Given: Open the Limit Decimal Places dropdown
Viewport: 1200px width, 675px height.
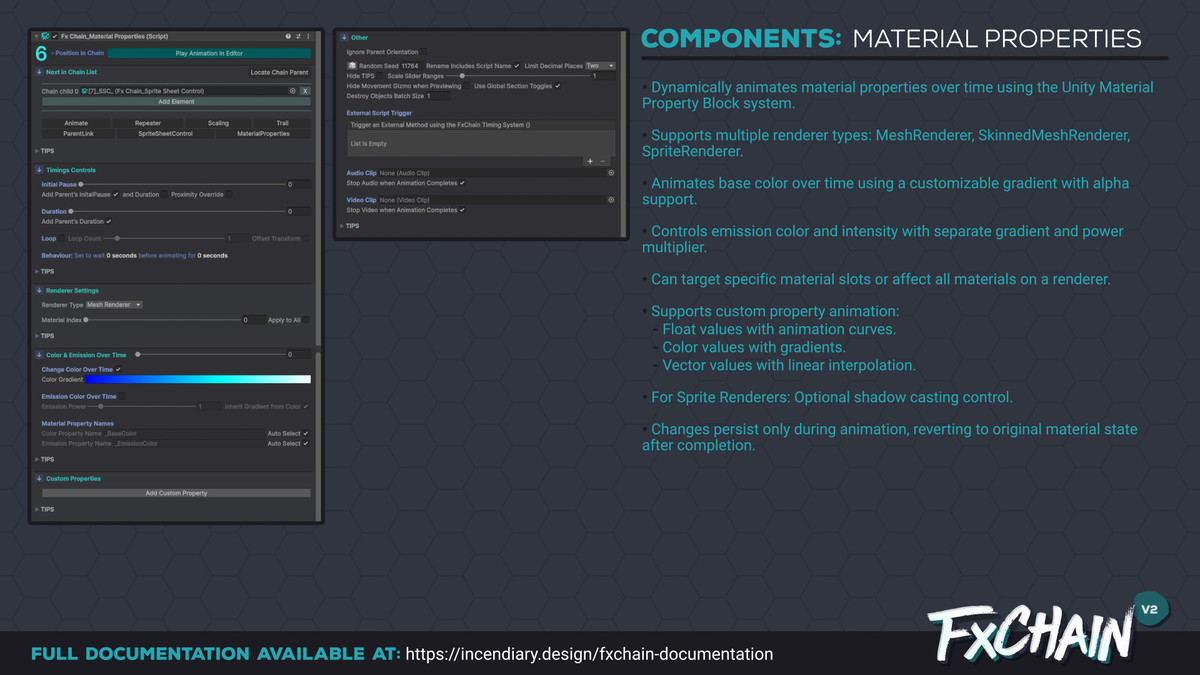Looking at the screenshot, I should (x=601, y=66).
